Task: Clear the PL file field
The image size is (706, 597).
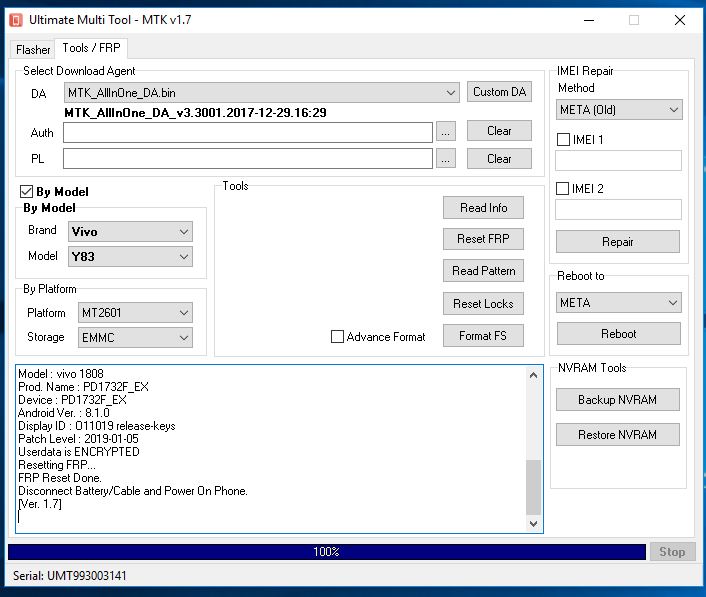Action: point(499,159)
